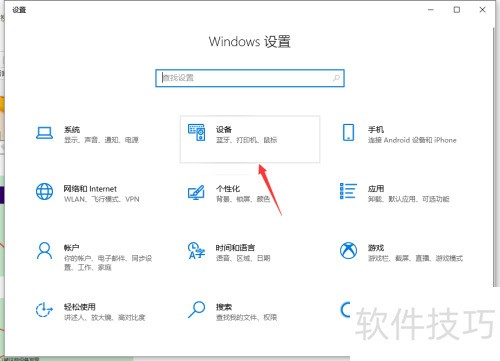Image resolution: width=500 pixels, height=361 pixels.
Task: Click 背景、锁屏、颜色 description text
Action: pyautogui.click(x=243, y=199)
